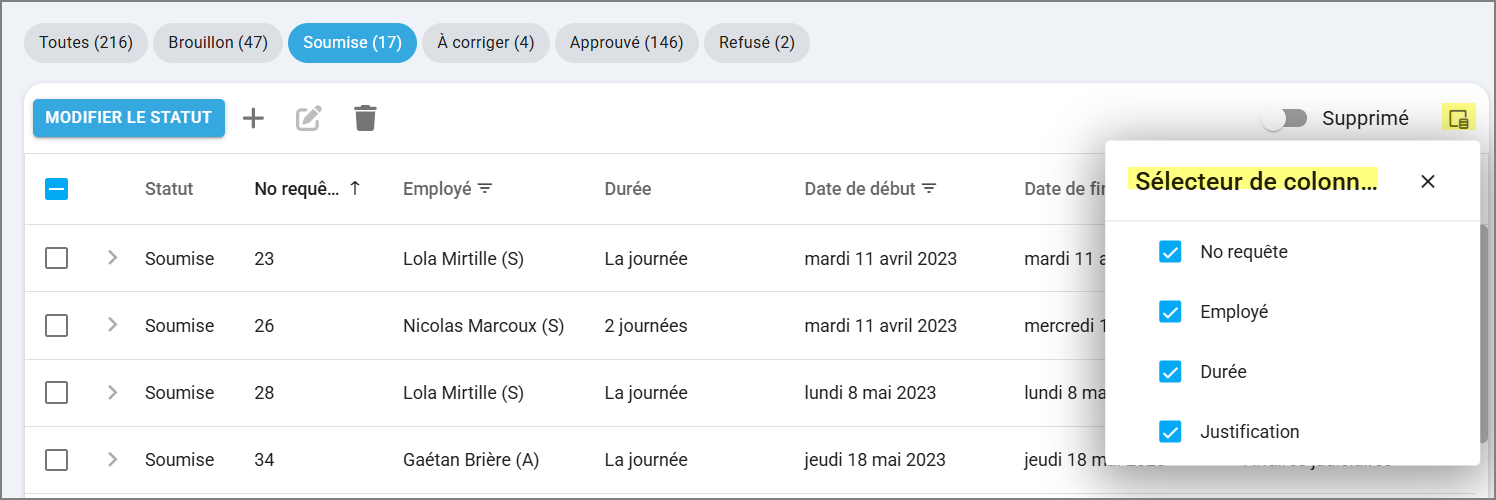Click the column selector scrollbar
The image size is (1496, 500).
(1483, 330)
